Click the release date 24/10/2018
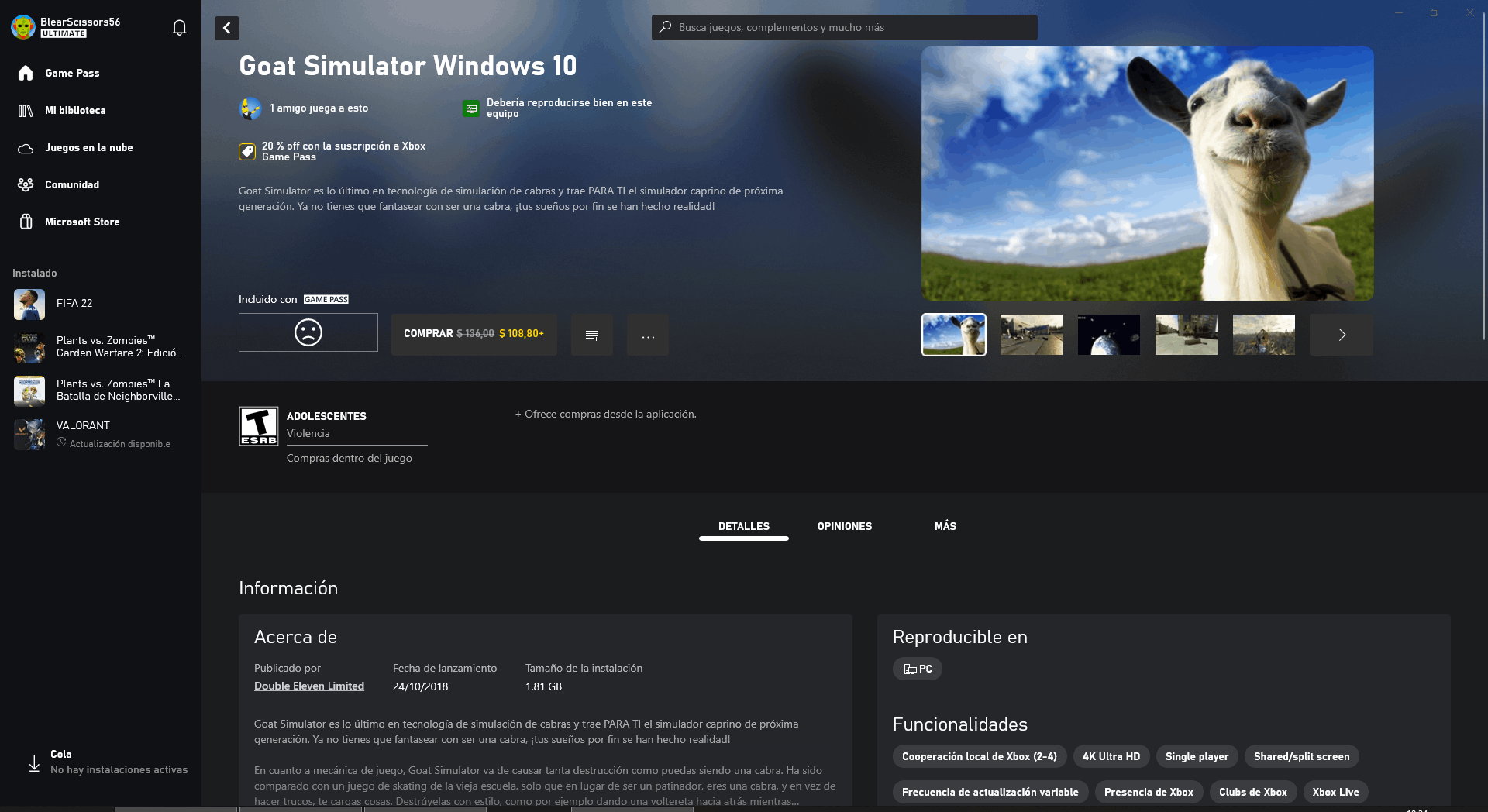This screenshot has height=812, width=1488. [x=420, y=686]
